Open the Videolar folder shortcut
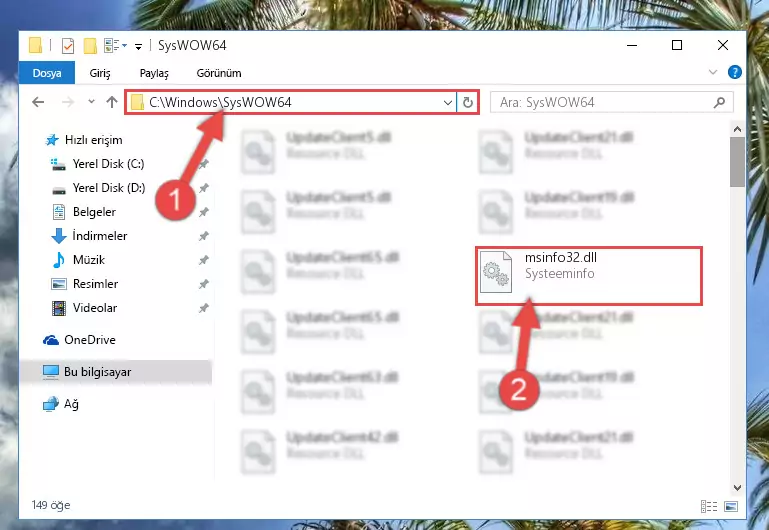The image size is (769, 530). tap(84, 308)
